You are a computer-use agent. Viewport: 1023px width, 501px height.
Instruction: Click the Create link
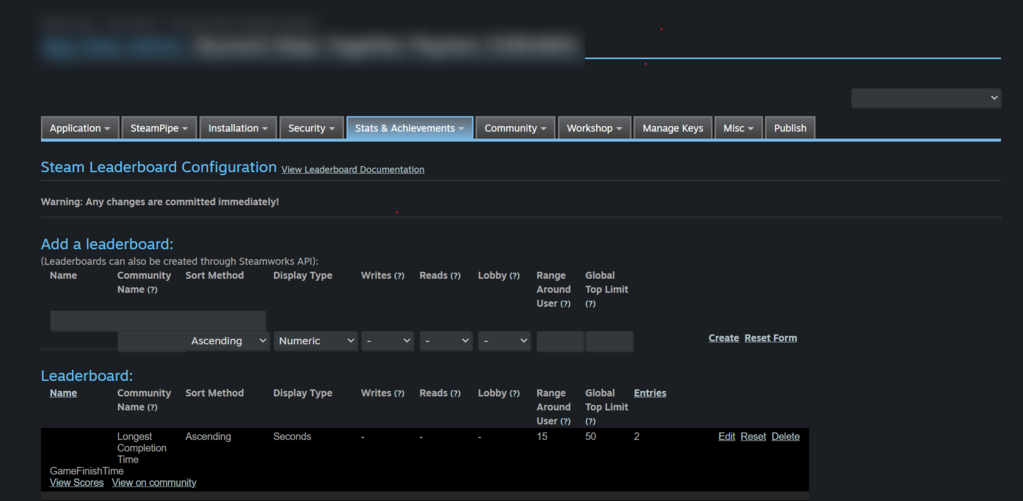point(724,338)
